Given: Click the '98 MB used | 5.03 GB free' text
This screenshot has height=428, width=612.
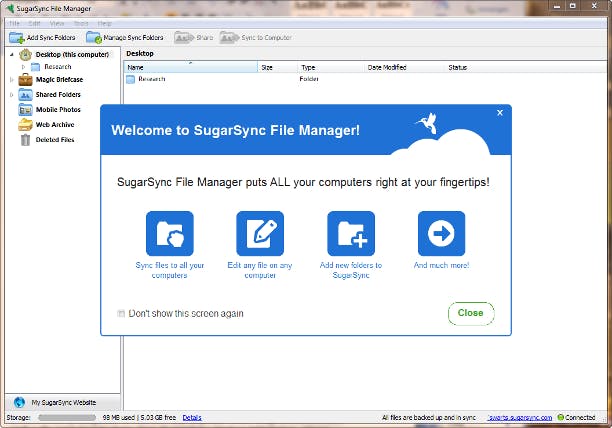Looking at the screenshot, I should pos(139,417).
